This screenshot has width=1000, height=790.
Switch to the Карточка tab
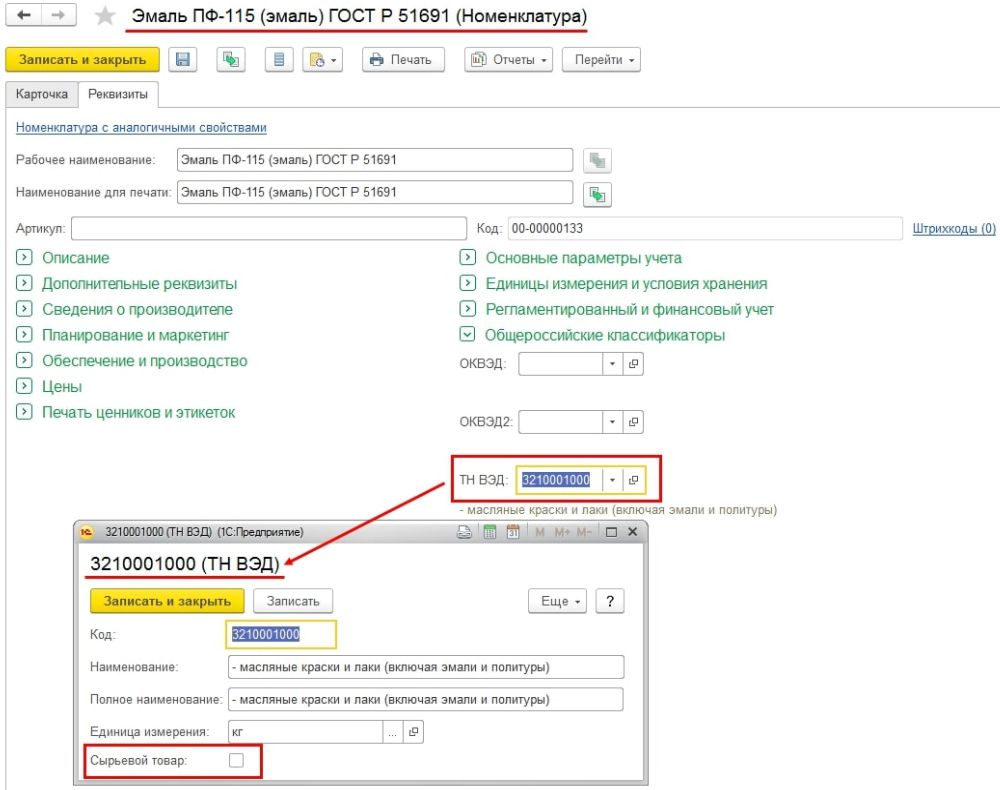(41, 94)
